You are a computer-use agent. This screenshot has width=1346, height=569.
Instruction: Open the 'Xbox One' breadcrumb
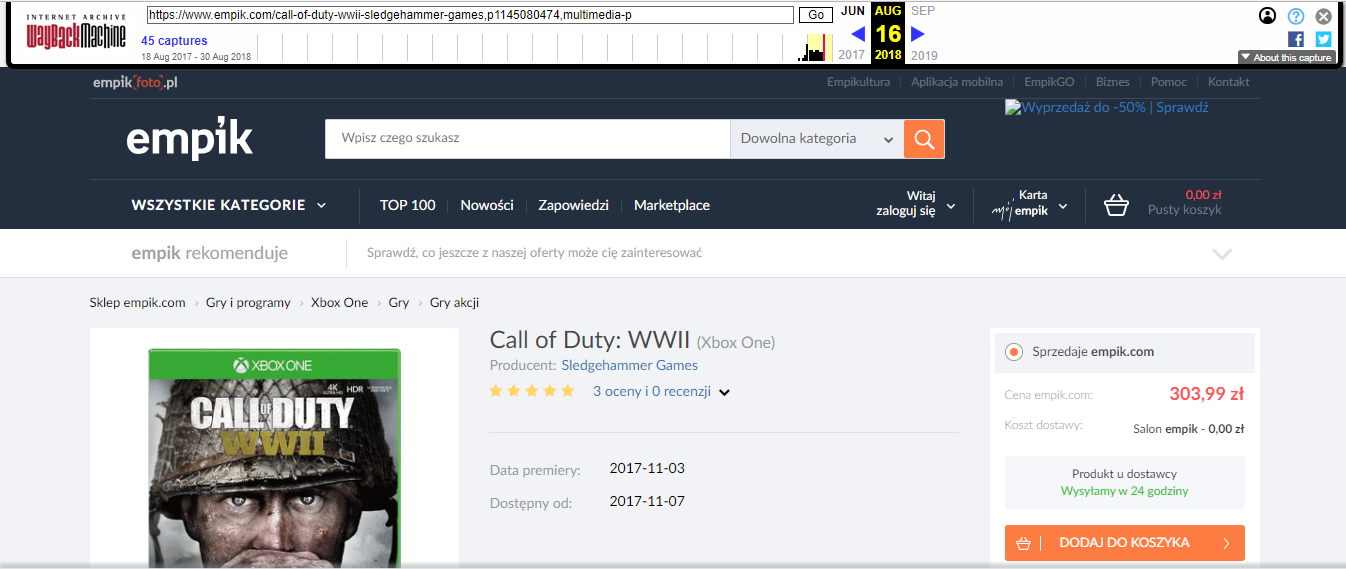[340, 302]
